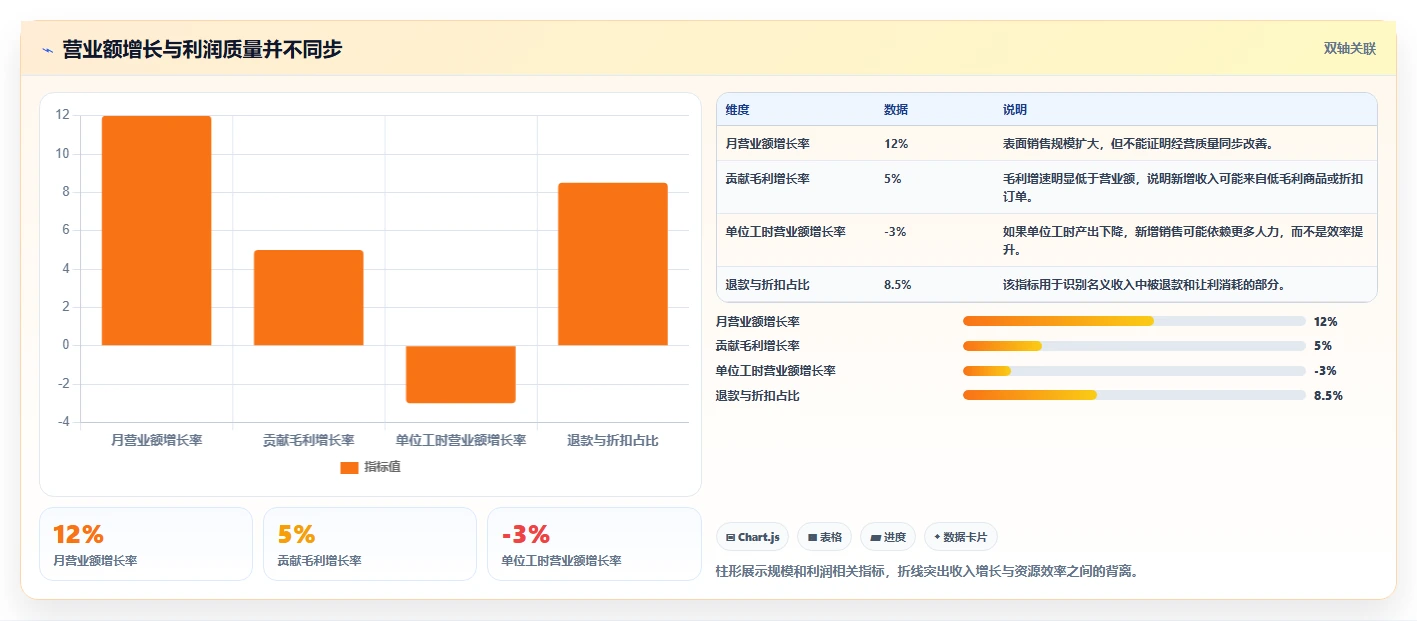Open the -3% 单位工时营业额增长率 data card
Viewport: 1417px width, 621px height.
click(x=594, y=544)
